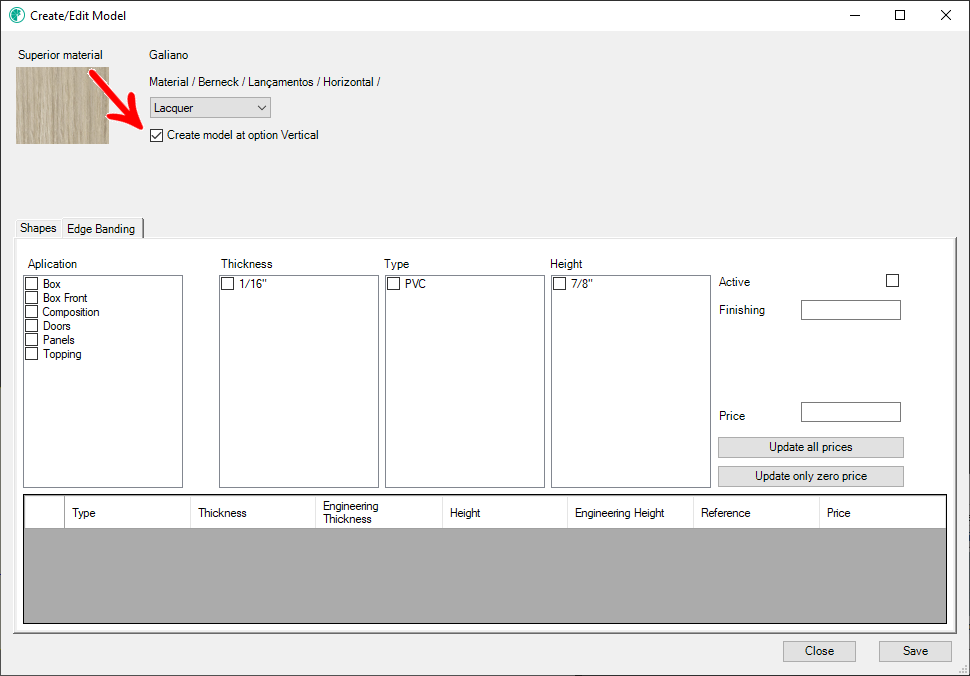Check the 1/16" thickness option
Screen dimensions: 970x676
pos(228,284)
